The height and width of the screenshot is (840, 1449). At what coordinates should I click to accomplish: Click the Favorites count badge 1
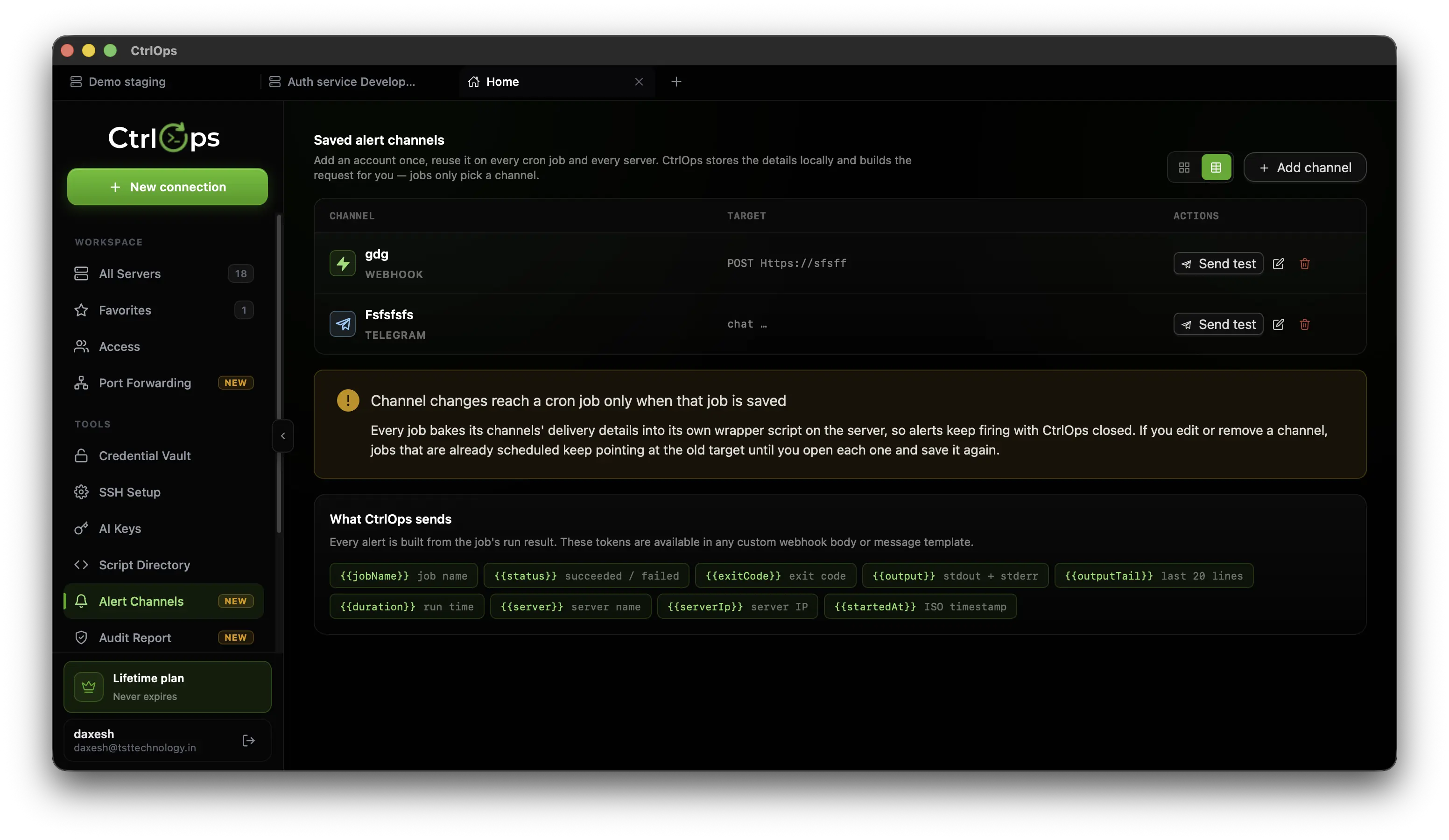244,310
